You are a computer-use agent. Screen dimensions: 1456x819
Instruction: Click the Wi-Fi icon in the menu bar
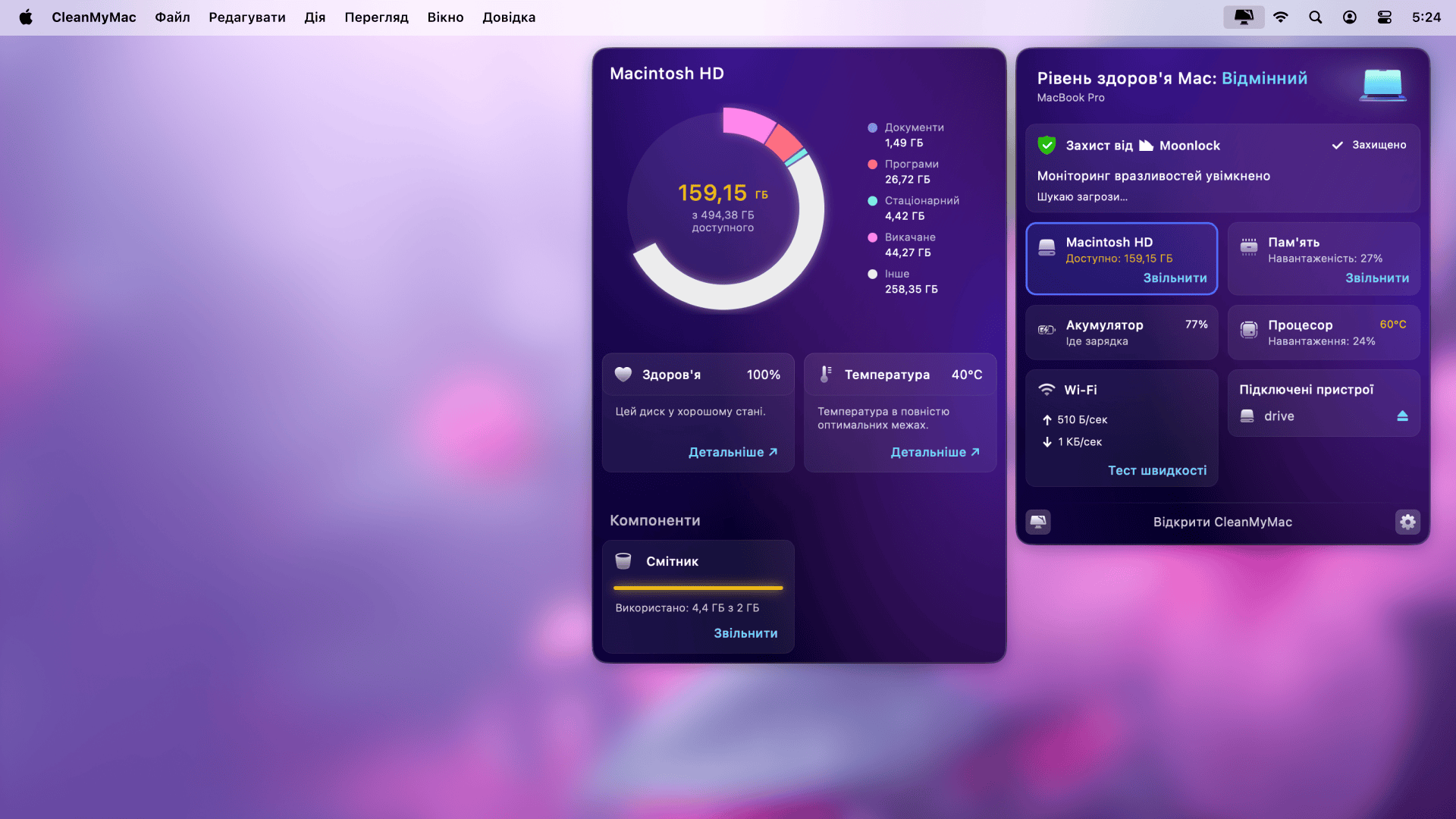pyautogui.click(x=1281, y=17)
